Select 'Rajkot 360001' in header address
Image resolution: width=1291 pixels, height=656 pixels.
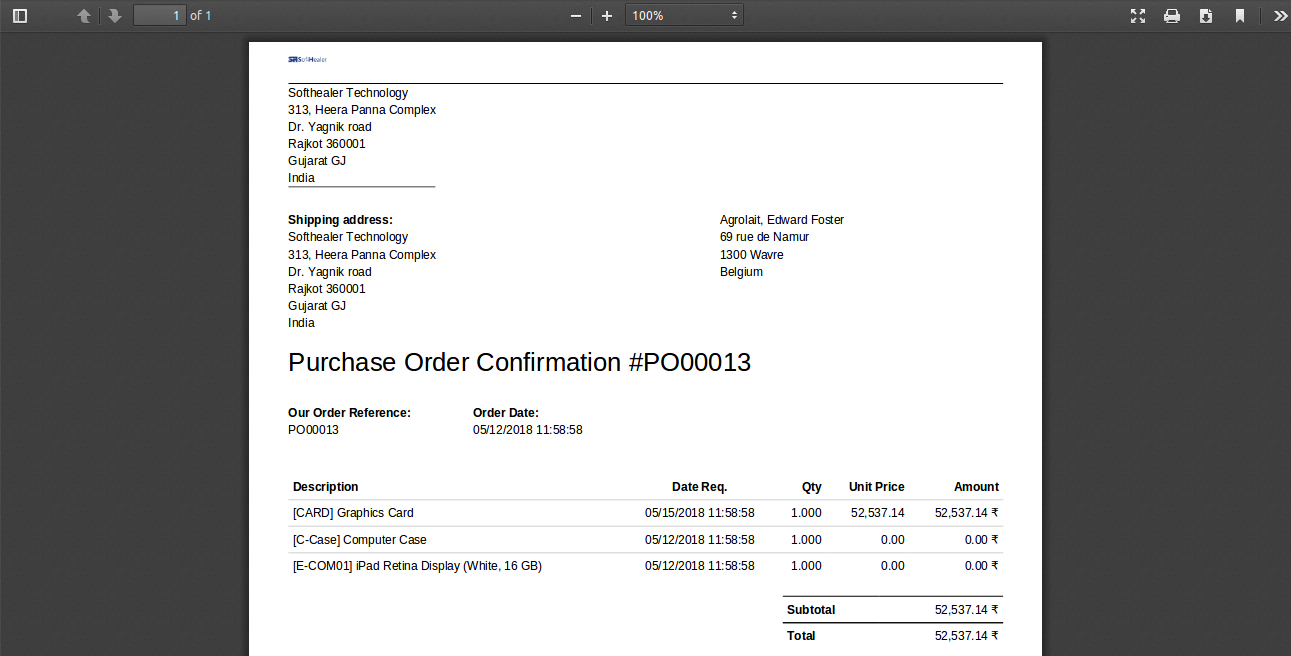(x=327, y=144)
